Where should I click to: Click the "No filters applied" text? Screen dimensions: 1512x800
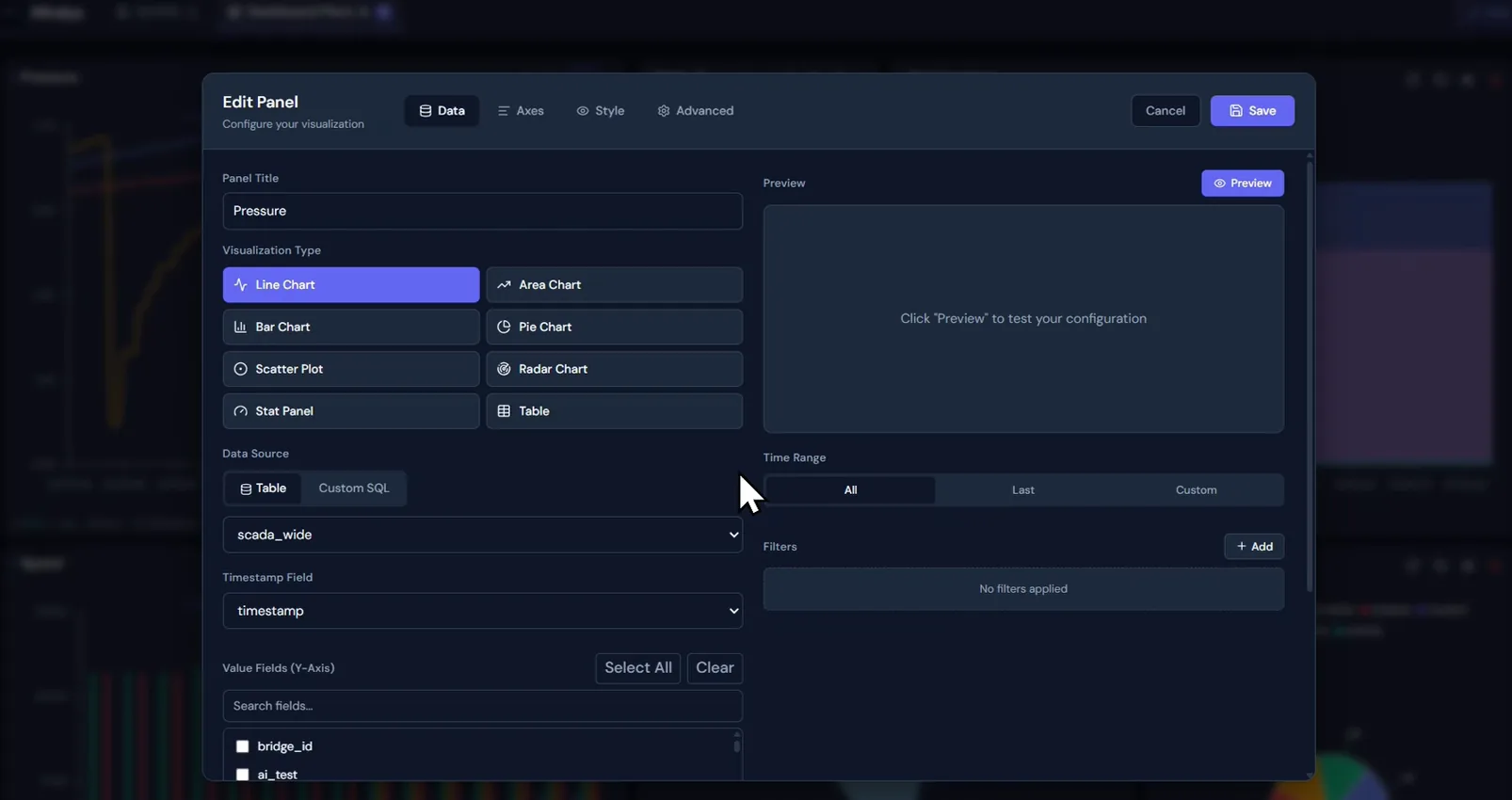pos(1023,589)
